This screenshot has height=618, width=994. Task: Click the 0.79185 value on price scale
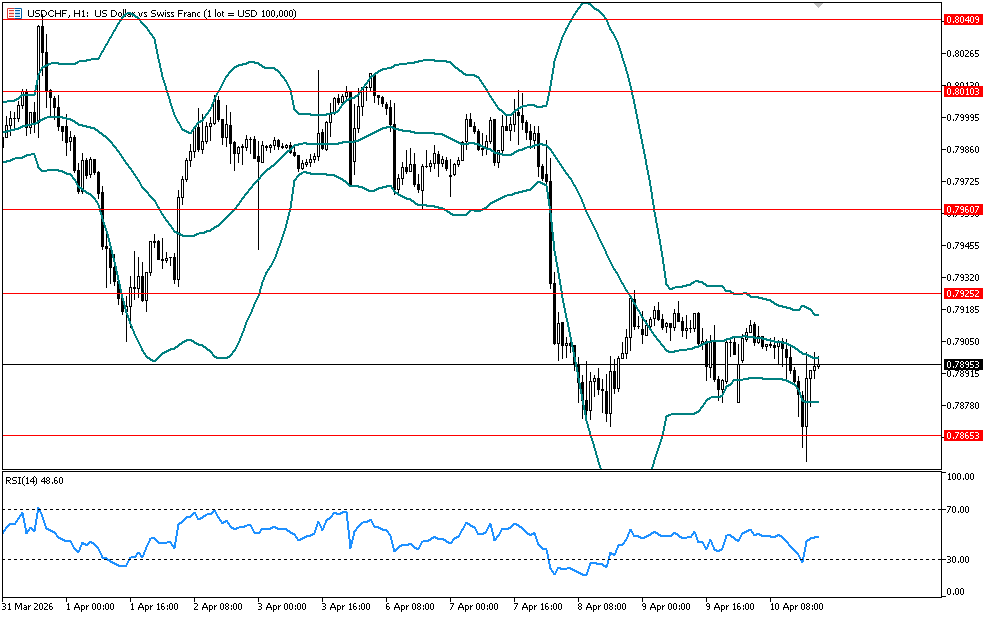coord(961,310)
